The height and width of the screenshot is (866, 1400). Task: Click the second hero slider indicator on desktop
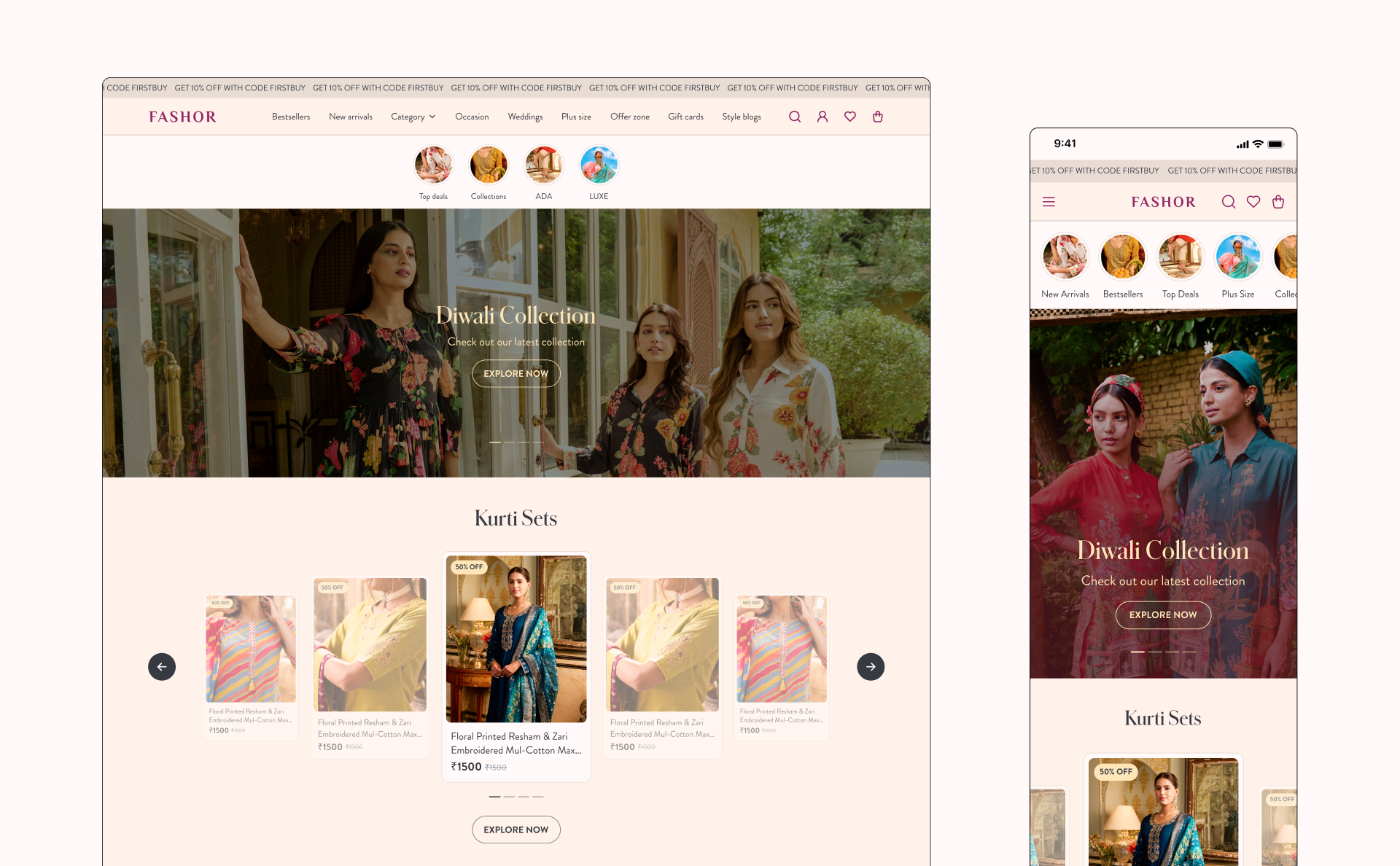coord(510,442)
